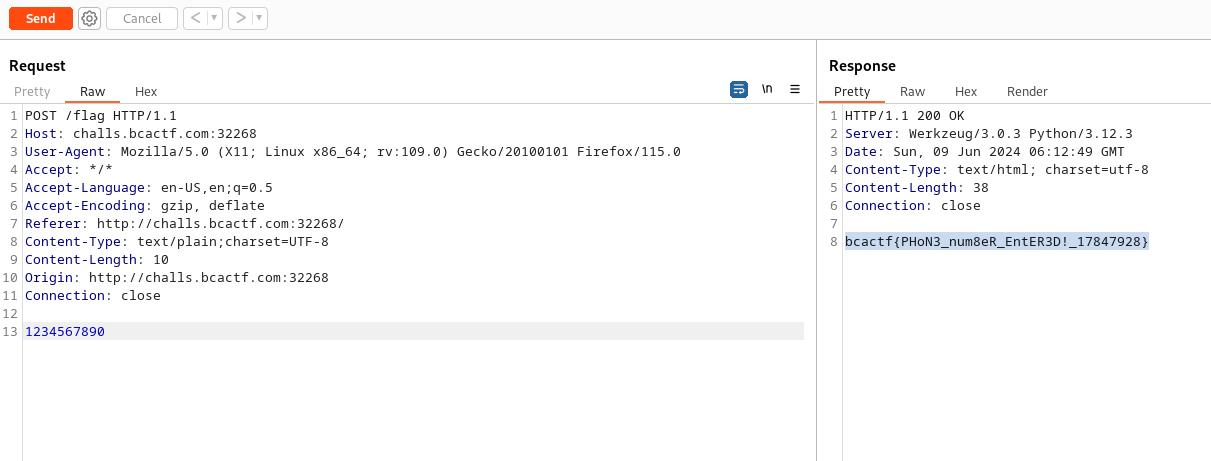Open the request editor hamburger menu

coord(795,89)
